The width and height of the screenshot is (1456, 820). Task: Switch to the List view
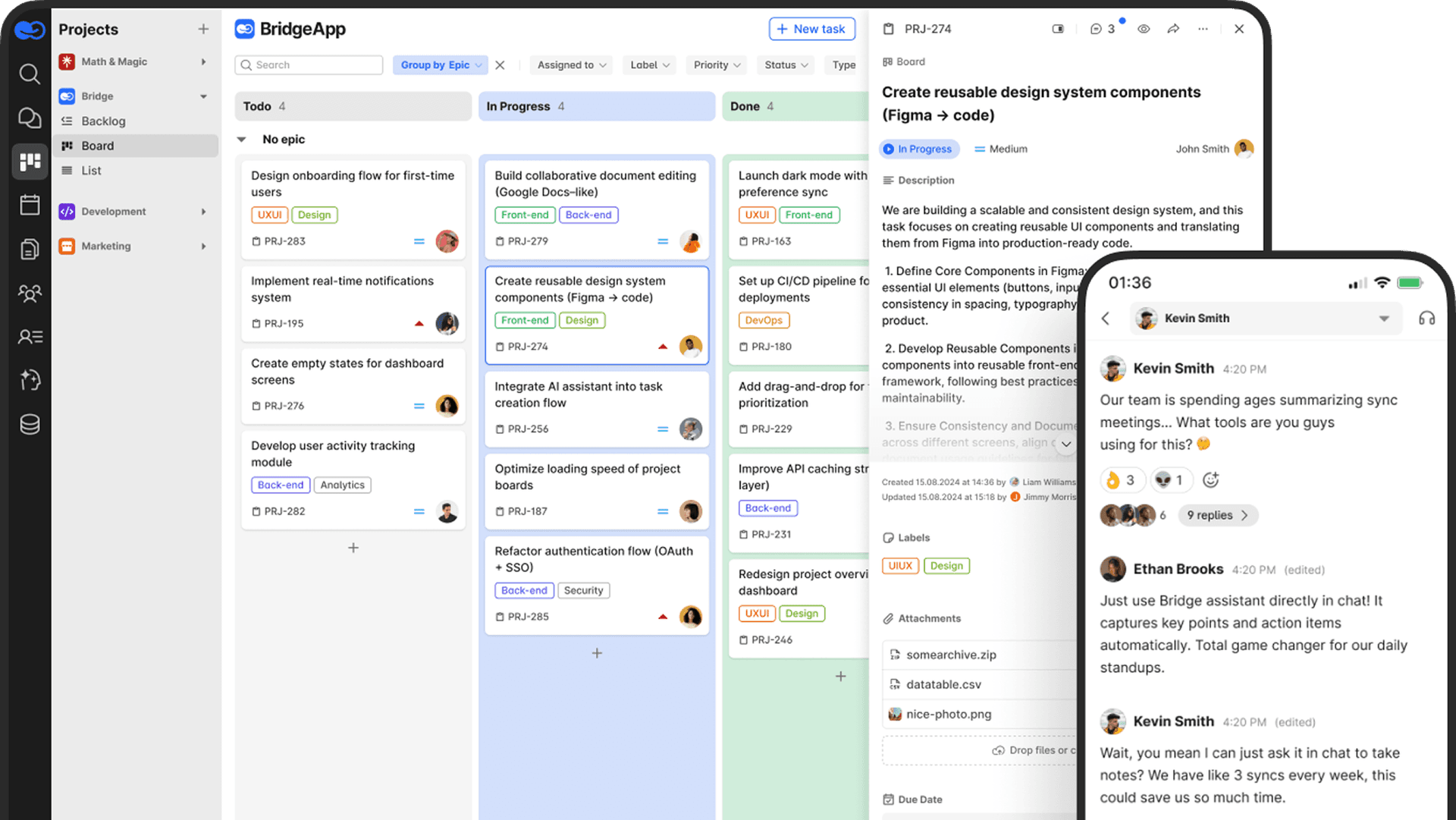91,171
